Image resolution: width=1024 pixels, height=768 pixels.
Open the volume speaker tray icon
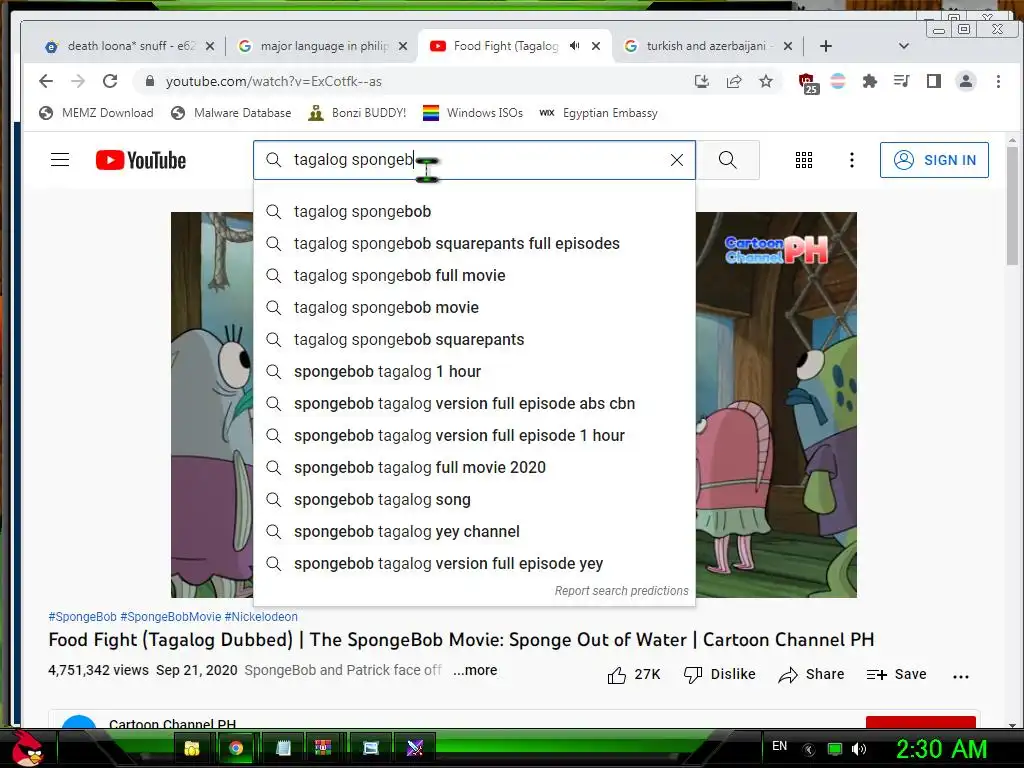point(859,749)
